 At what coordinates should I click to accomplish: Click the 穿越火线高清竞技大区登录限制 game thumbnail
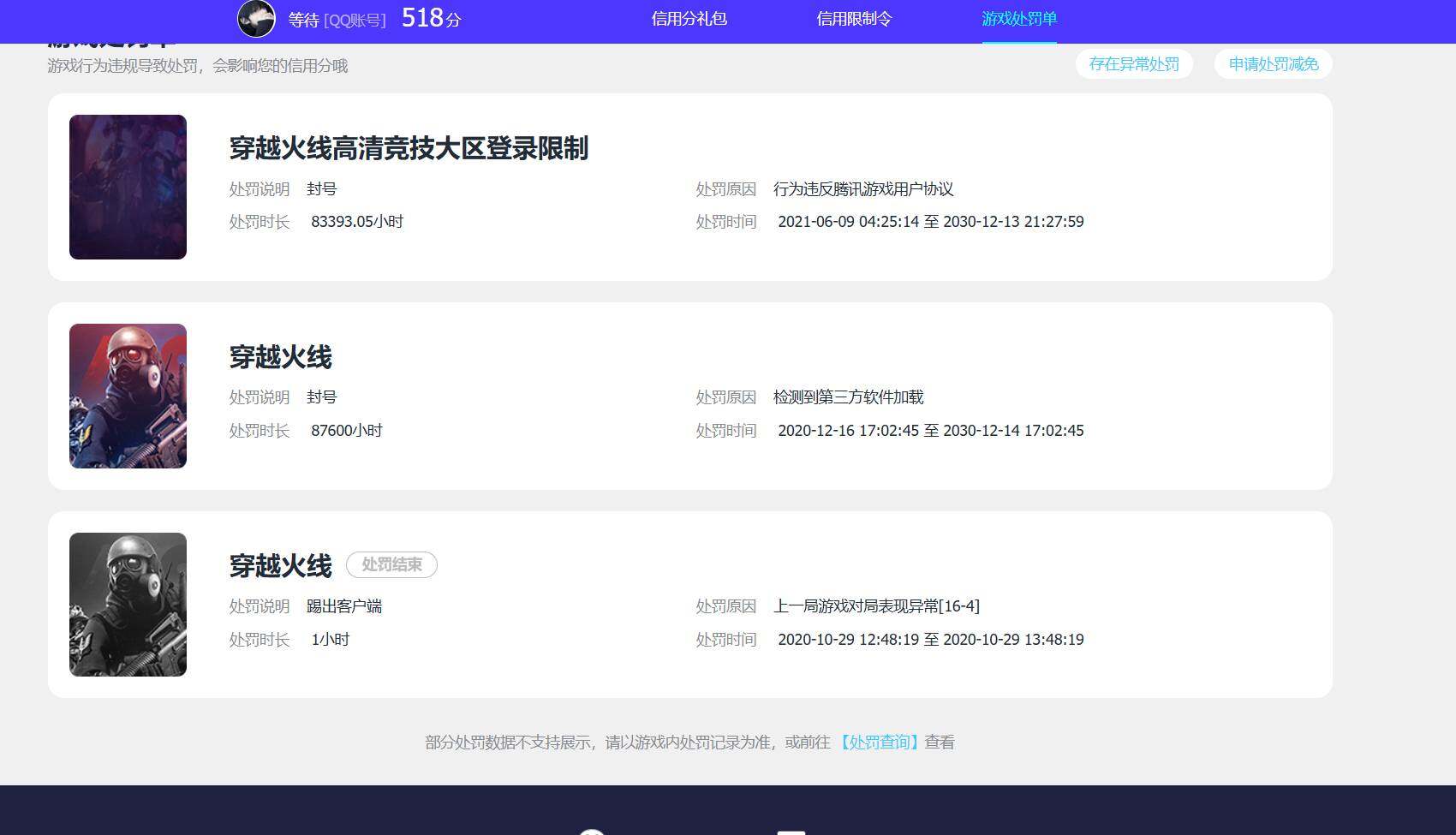[128, 187]
